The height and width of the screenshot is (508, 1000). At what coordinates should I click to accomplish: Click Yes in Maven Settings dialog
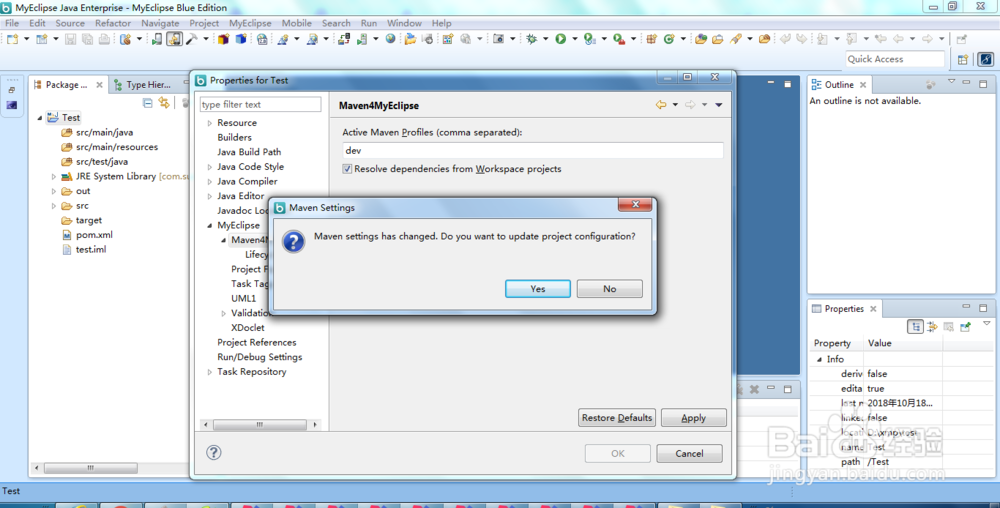coord(538,289)
